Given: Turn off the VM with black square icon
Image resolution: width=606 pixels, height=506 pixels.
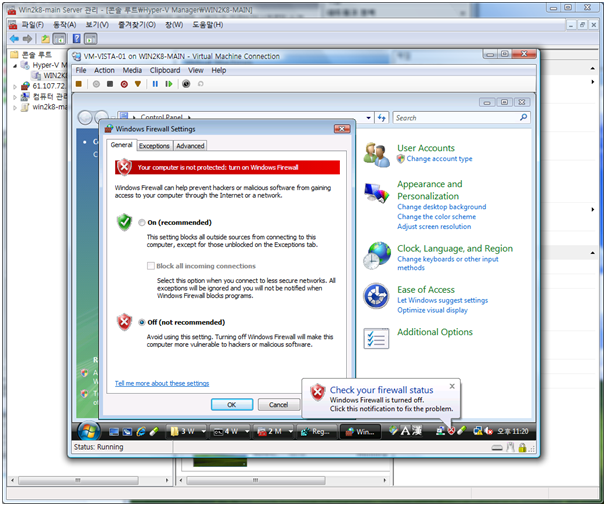Looking at the screenshot, I should (x=110, y=84).
